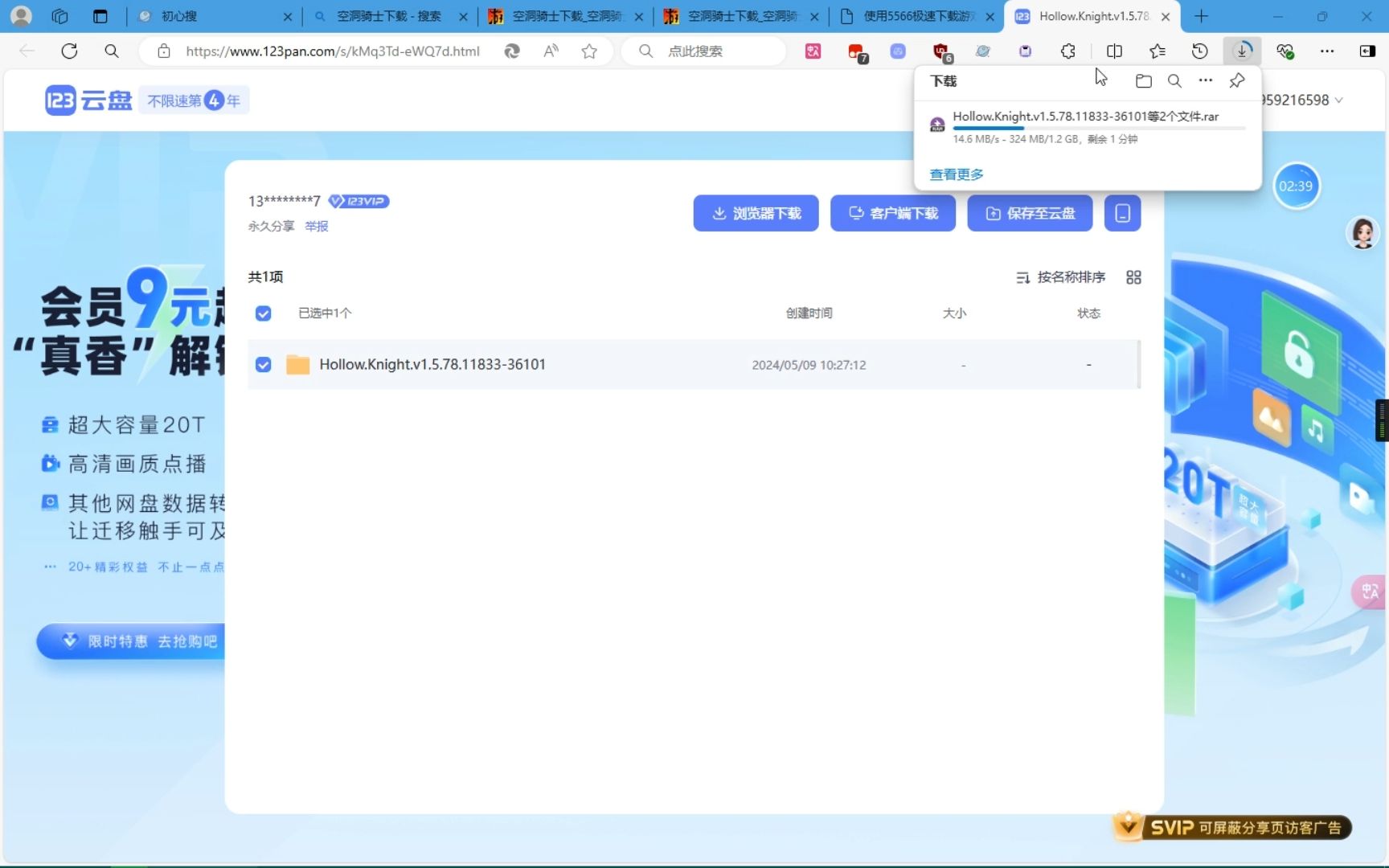This screenshot has width=1389, height=868.
Task: Click the 限时特惠 去抢购吧 button
Action: pyautogui.click(x=133, y=641)
